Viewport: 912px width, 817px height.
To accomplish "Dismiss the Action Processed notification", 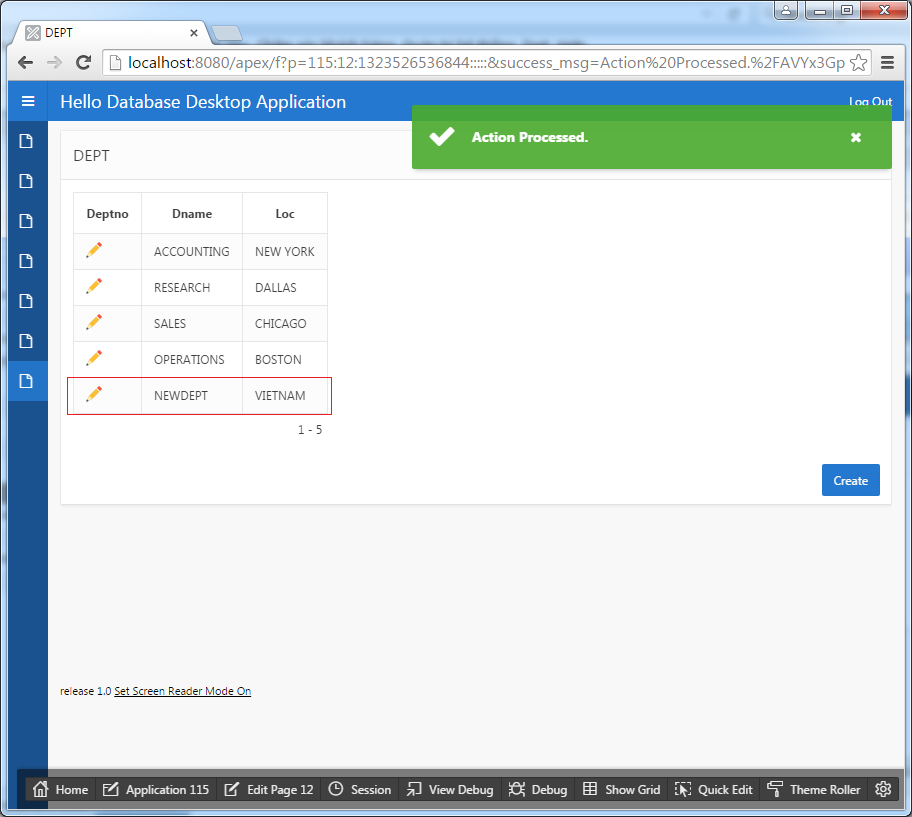I will (x=856, y=137).
